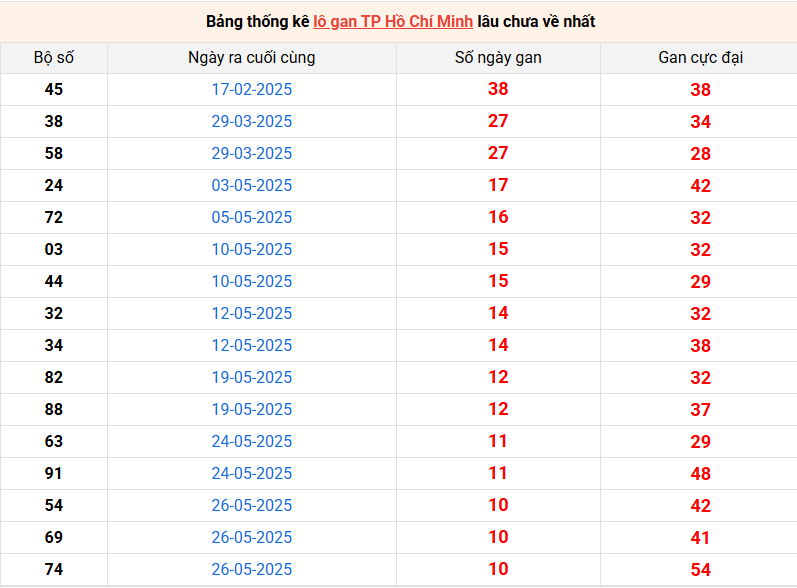Screen dimensions: 797x588
Task: Select the date 05-05-2025
Action: pyautogui.click(x=252, y=217)
